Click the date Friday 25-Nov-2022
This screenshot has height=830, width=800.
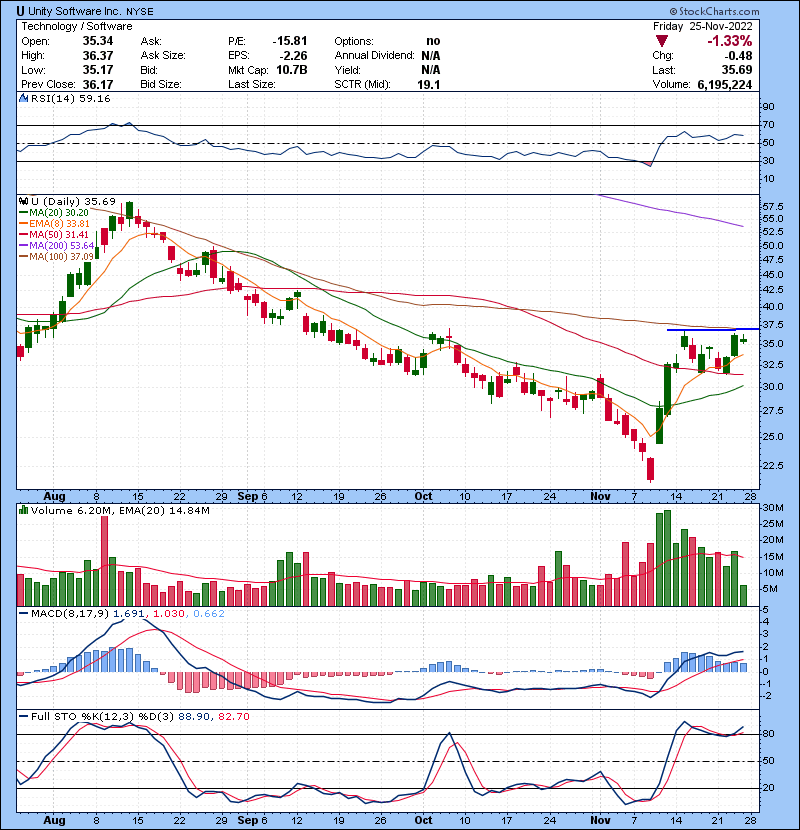(x=703, y=26)
